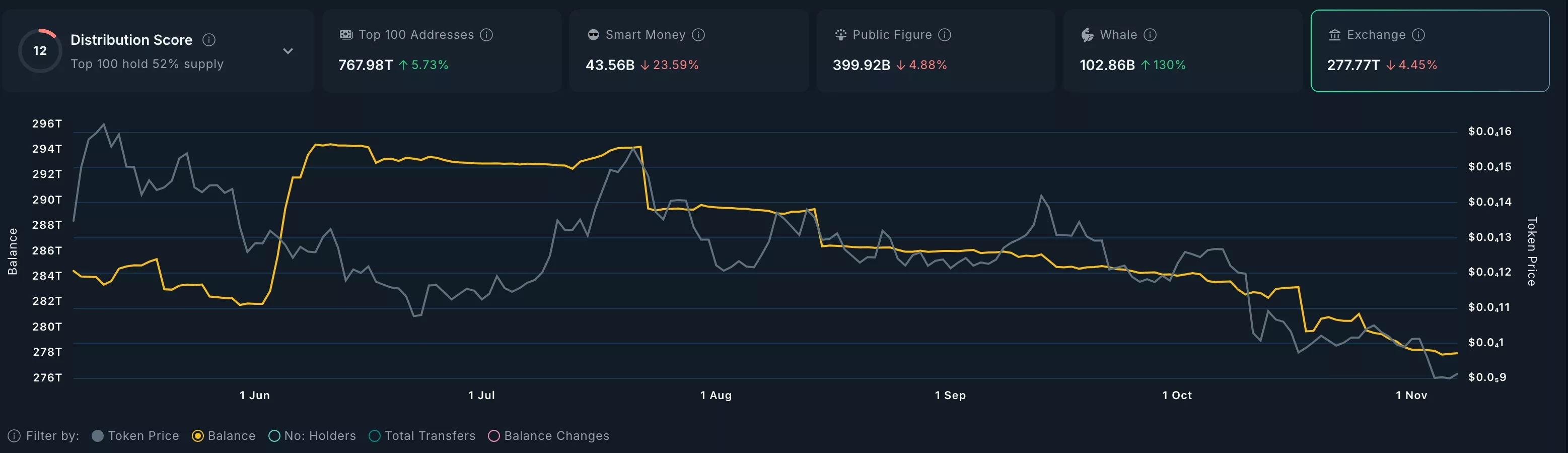Select the Public Figure 399.92B value
The height and width of the screenshot is (453, 1568).
coord(861,65)
